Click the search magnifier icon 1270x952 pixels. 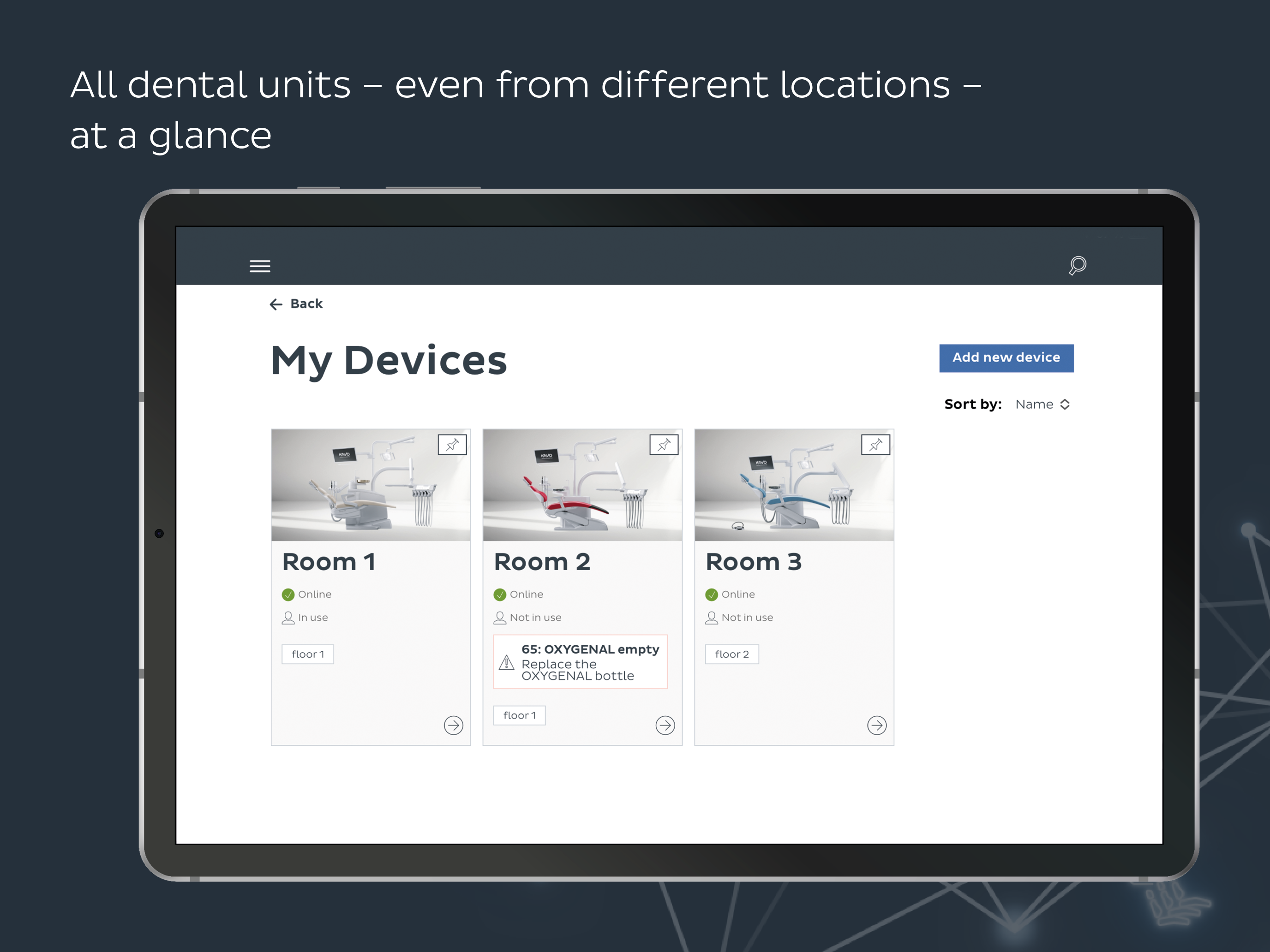point(1077,265)
